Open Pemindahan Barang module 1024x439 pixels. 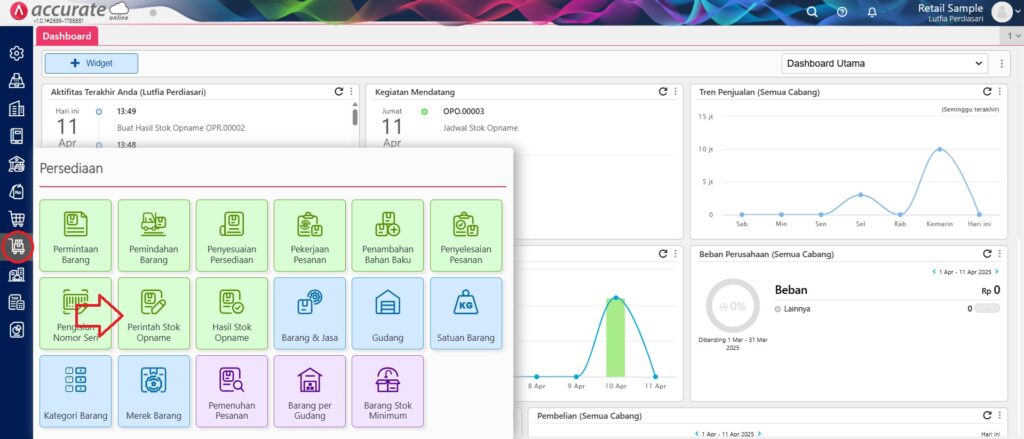pos(154,236)
